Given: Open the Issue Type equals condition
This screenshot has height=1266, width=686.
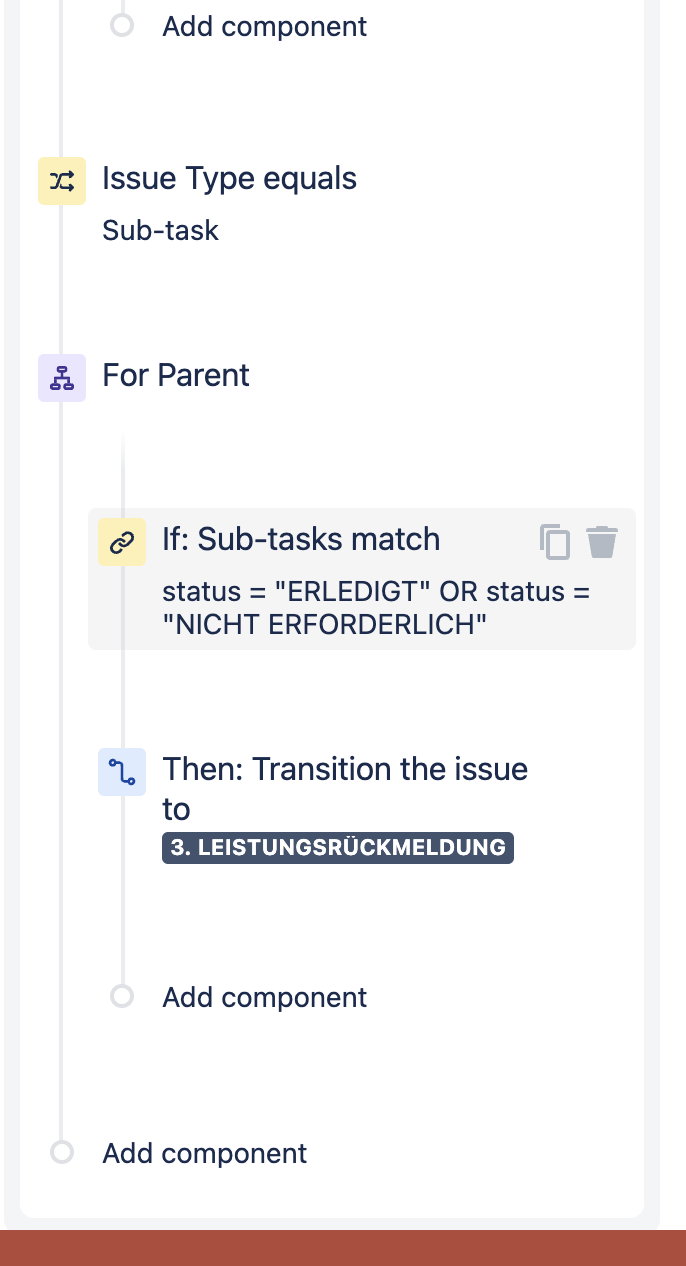Looking at the screenshot, I should [x=228, y=178].
